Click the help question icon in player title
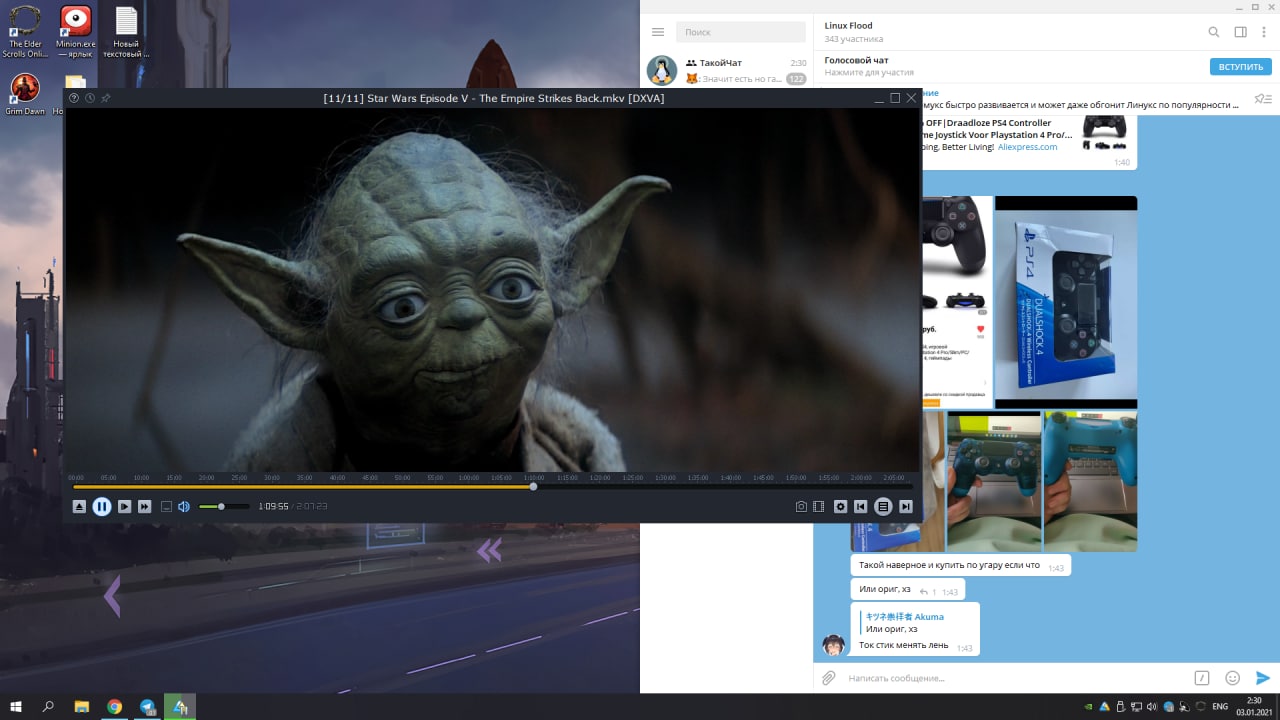1280x720 pixels. pyautogui.click(x=74, y=98)
